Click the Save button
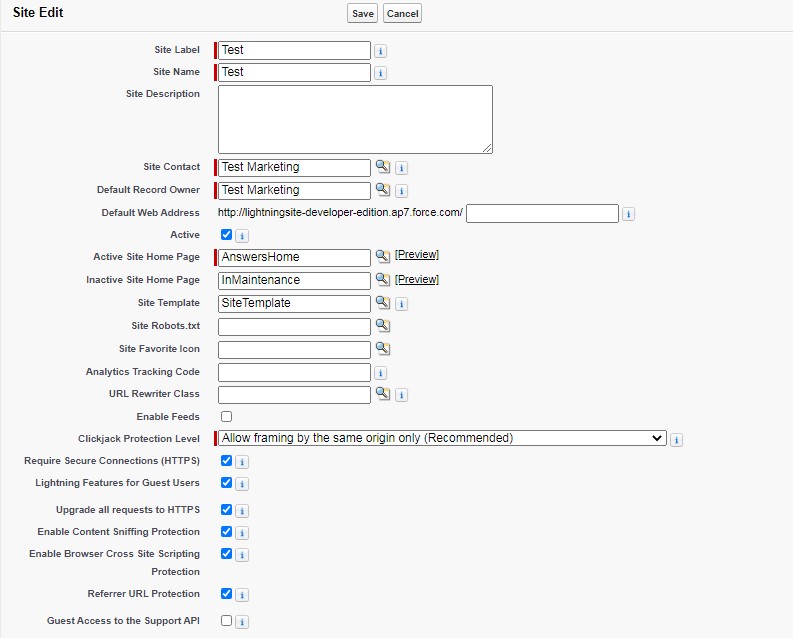This screenshot has height=638, width=793. point(362,13)
